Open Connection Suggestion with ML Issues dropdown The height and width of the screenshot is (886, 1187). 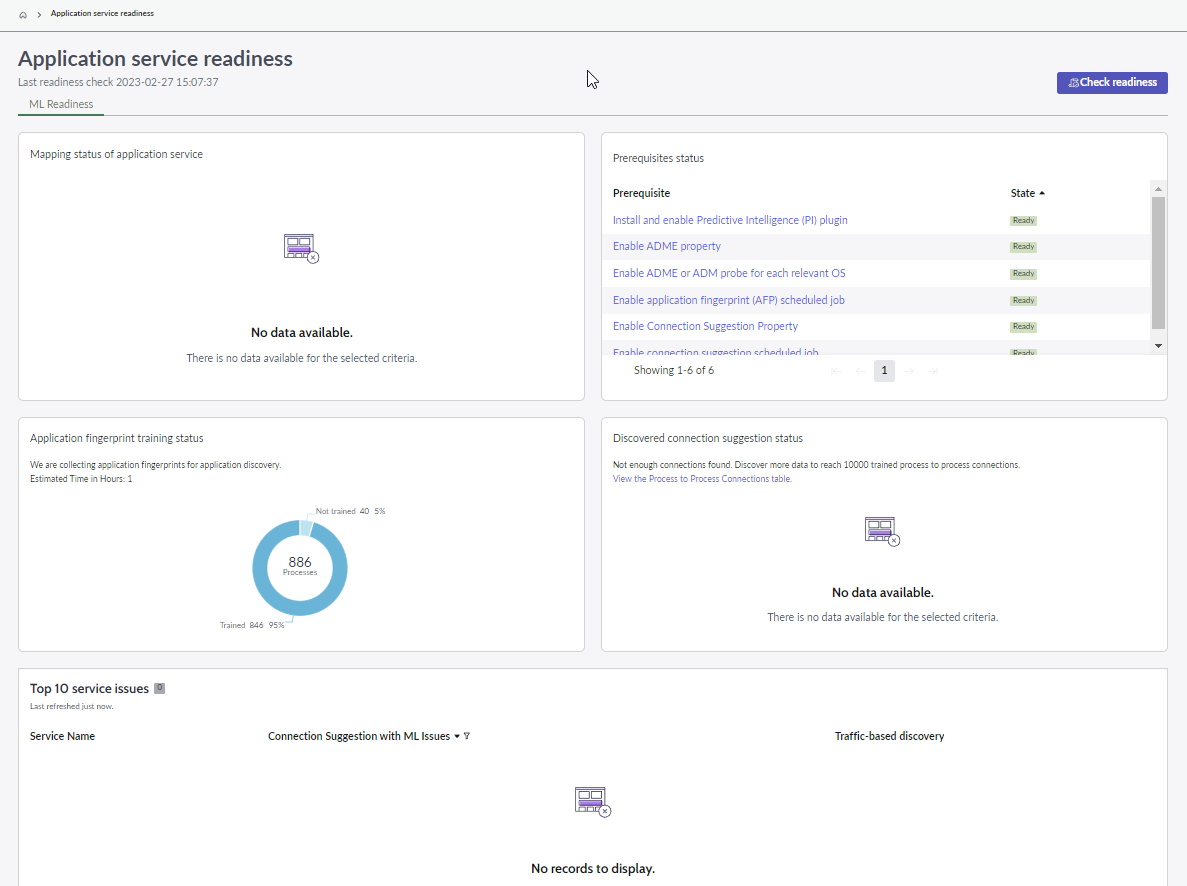[x=457, y=736]
